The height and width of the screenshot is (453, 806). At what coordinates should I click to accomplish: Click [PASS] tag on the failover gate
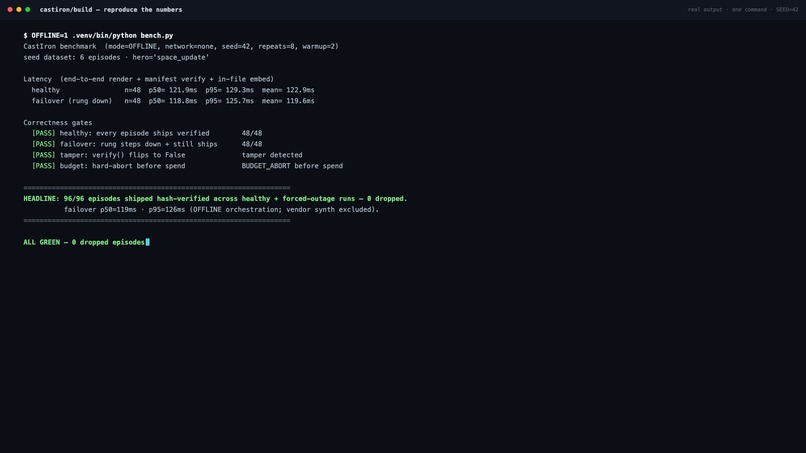coord(44,144)
